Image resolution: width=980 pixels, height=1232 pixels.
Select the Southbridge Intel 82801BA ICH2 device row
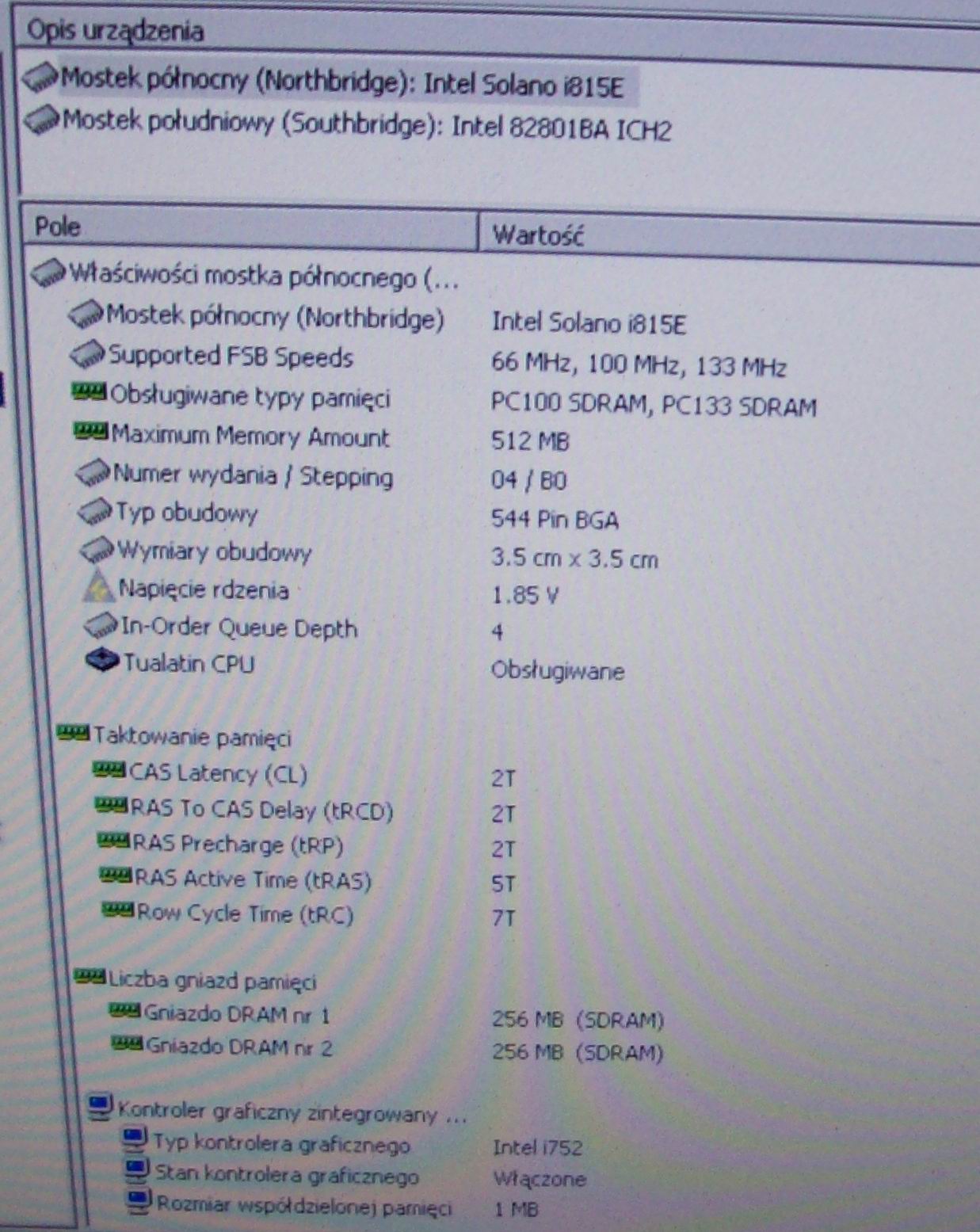pyautogui.click(x=349, y=124)
